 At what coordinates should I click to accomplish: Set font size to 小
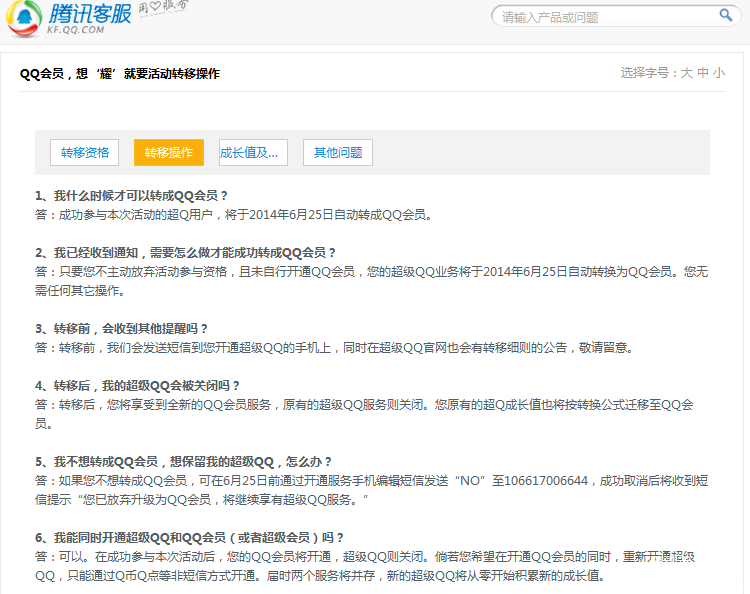click(x=719, y=73)
